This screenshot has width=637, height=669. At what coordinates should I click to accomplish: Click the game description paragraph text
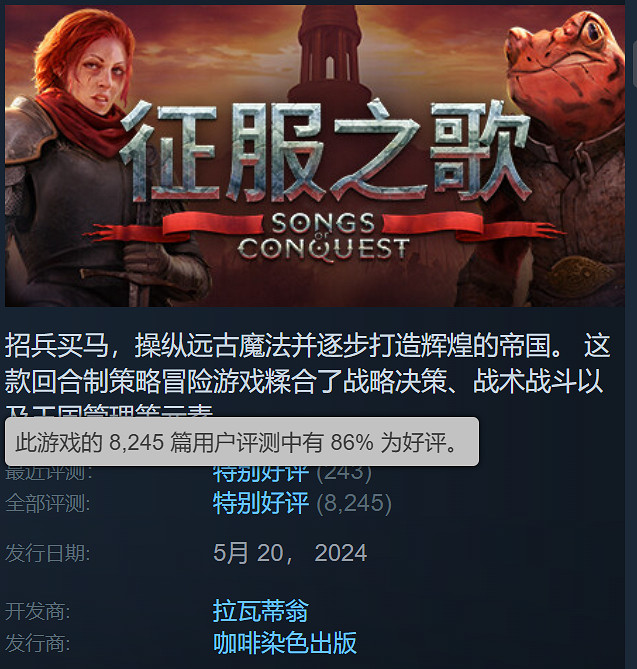pyautogui.click(x=307, y=375)
